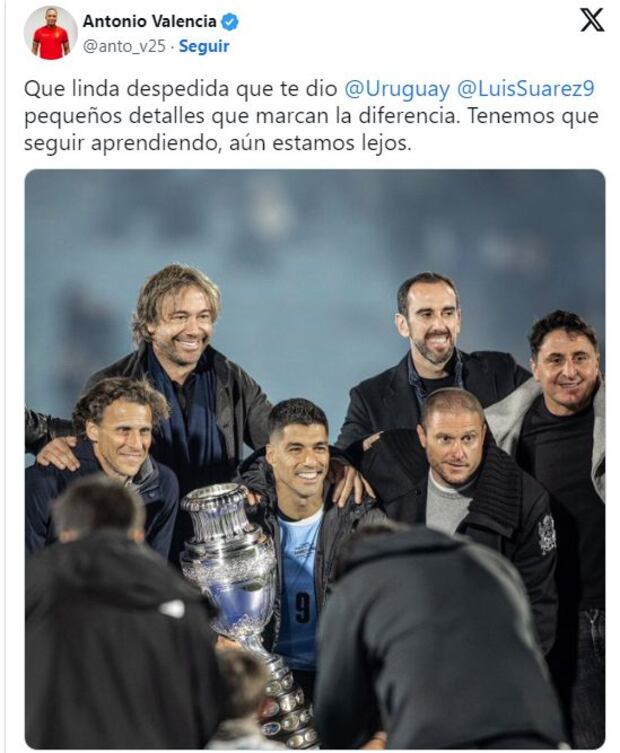Click the number 9 on the light-blue jersey
This screenshot has width=620, height=753.
[302, 607]
